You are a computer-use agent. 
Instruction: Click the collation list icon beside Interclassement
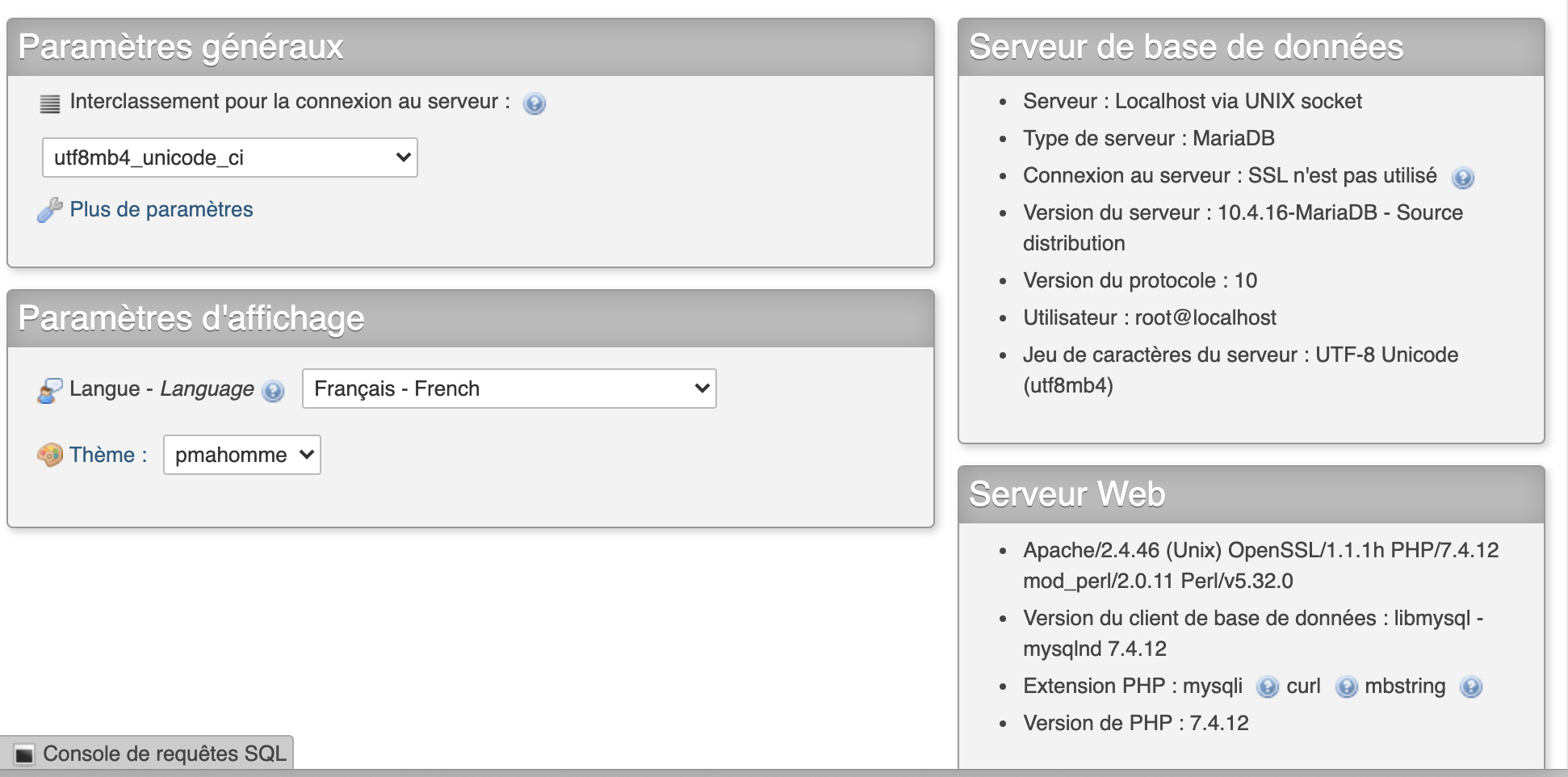(x=50, y=103)
